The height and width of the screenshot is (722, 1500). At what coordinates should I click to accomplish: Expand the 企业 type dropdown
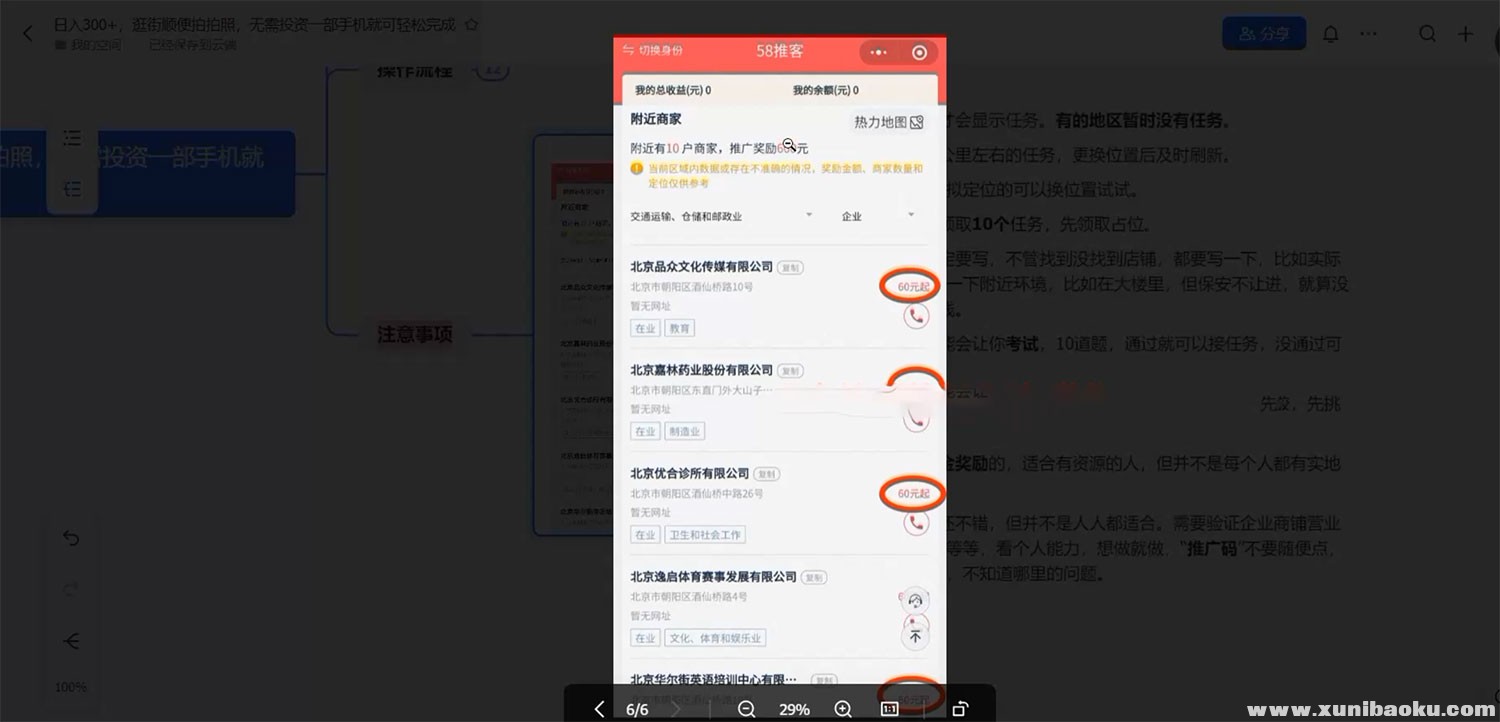pyautogui.click(x=878, y=216)
